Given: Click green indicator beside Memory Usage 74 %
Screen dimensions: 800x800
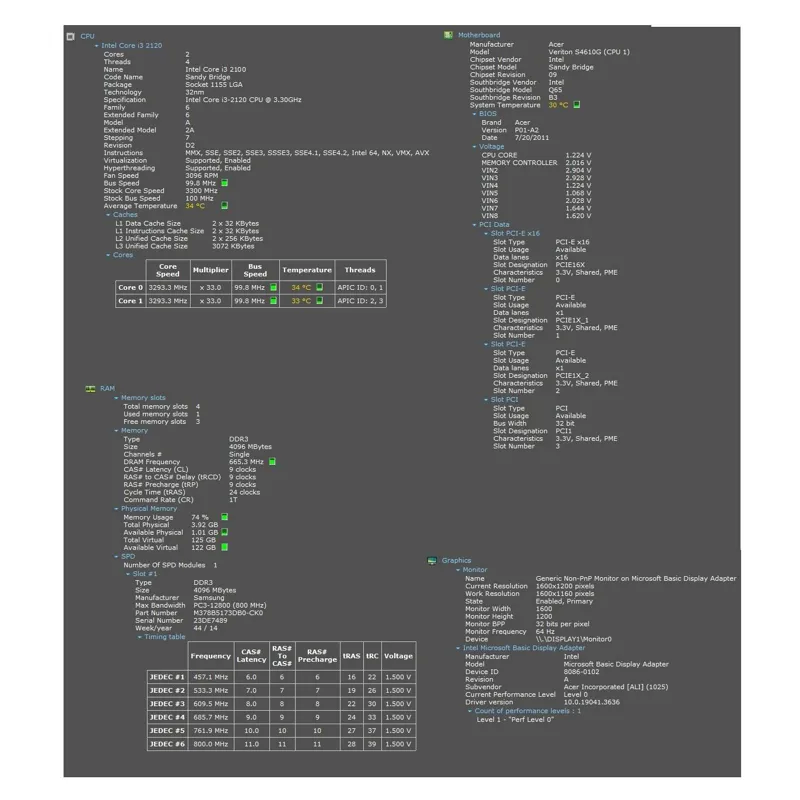Looking at the screenshot, I should point(224,517).
